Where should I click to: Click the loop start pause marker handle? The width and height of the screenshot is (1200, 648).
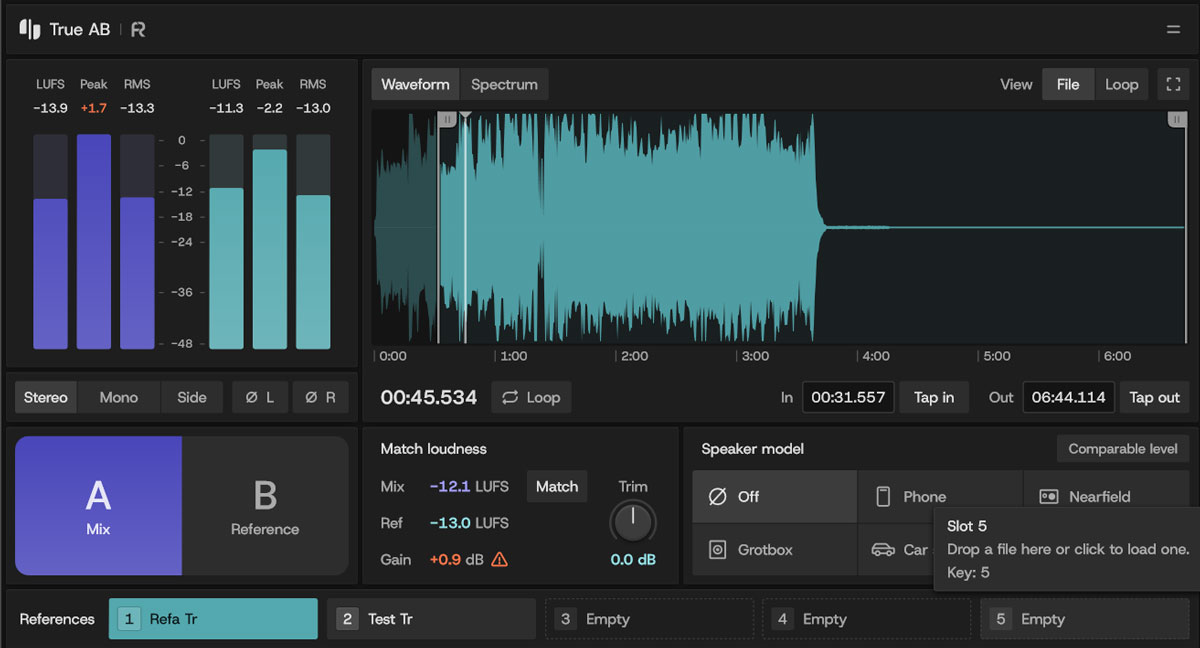[x=447, y=119]
